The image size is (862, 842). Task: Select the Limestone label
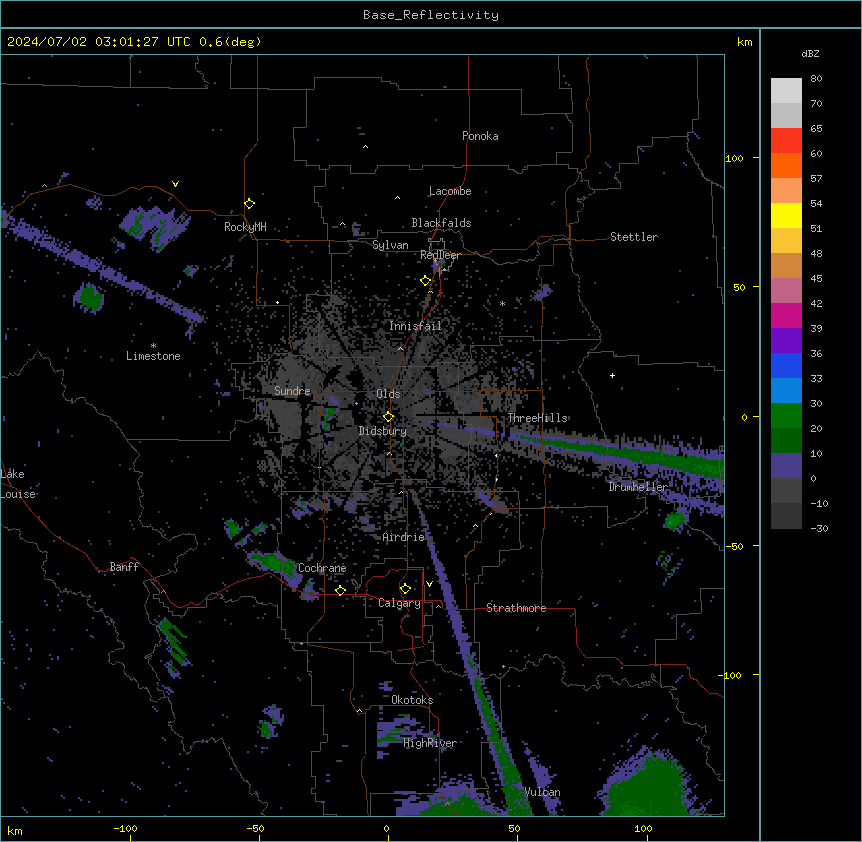point(153,356)
